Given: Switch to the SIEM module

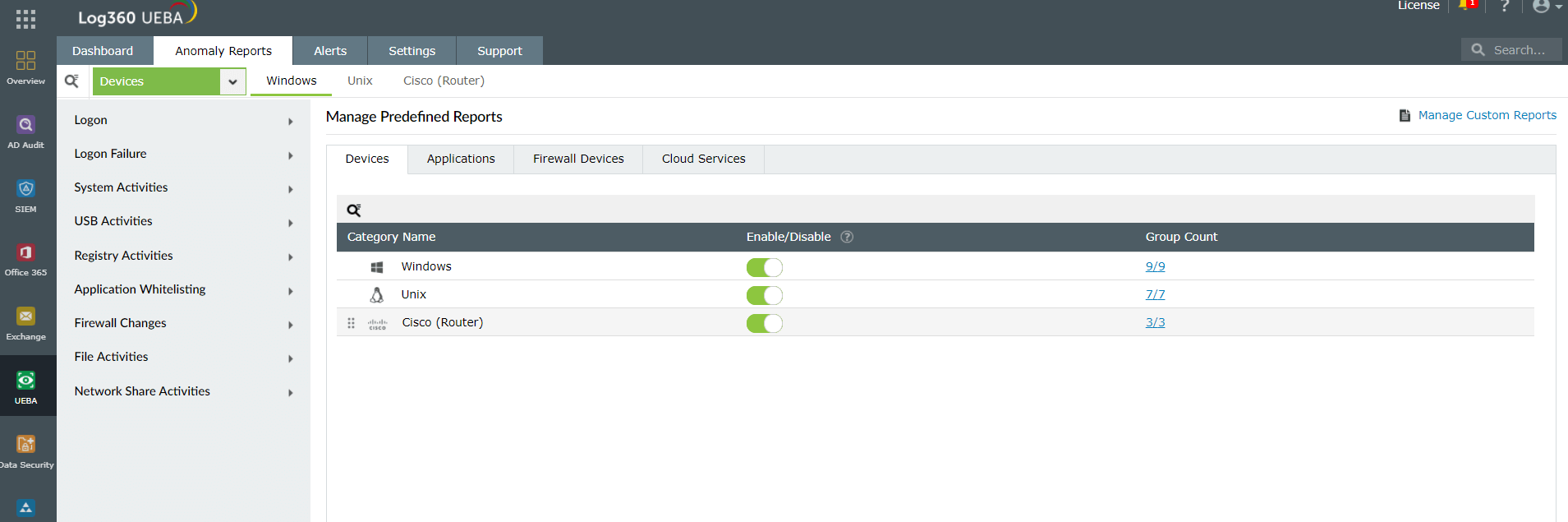Looking at the screenshot, I should coord(25,196).
